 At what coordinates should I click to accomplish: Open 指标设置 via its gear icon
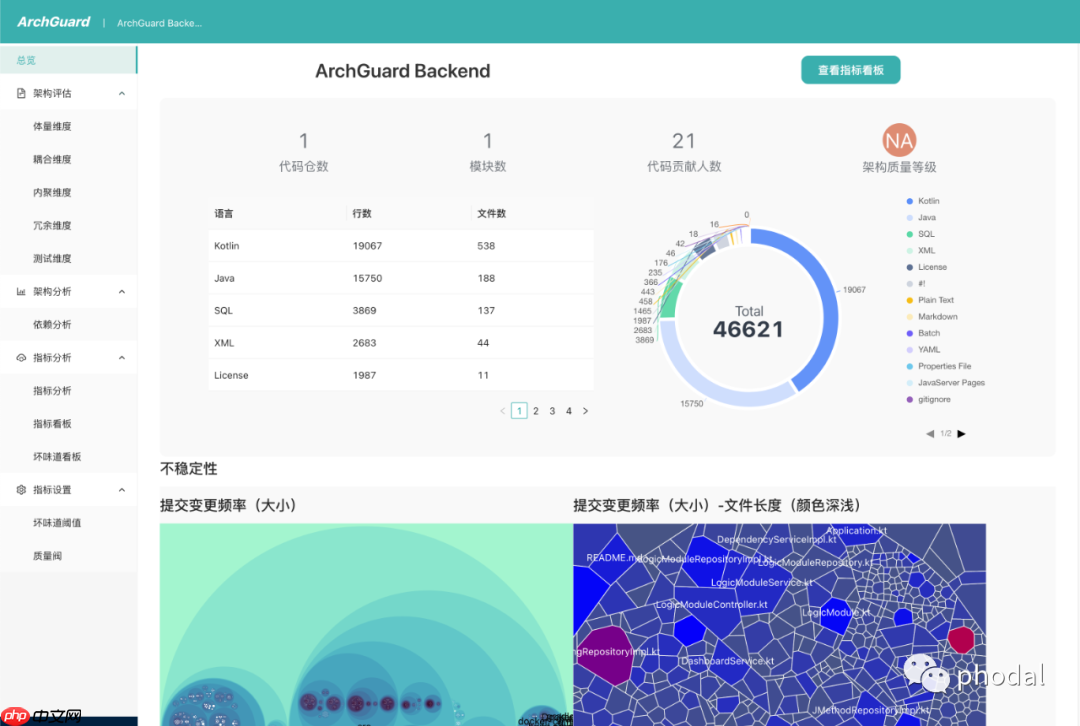click(22, 489)
